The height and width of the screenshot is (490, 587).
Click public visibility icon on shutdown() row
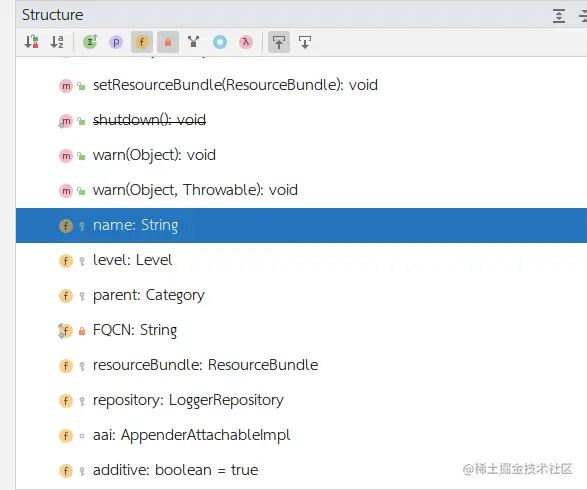tap(81, 121)
